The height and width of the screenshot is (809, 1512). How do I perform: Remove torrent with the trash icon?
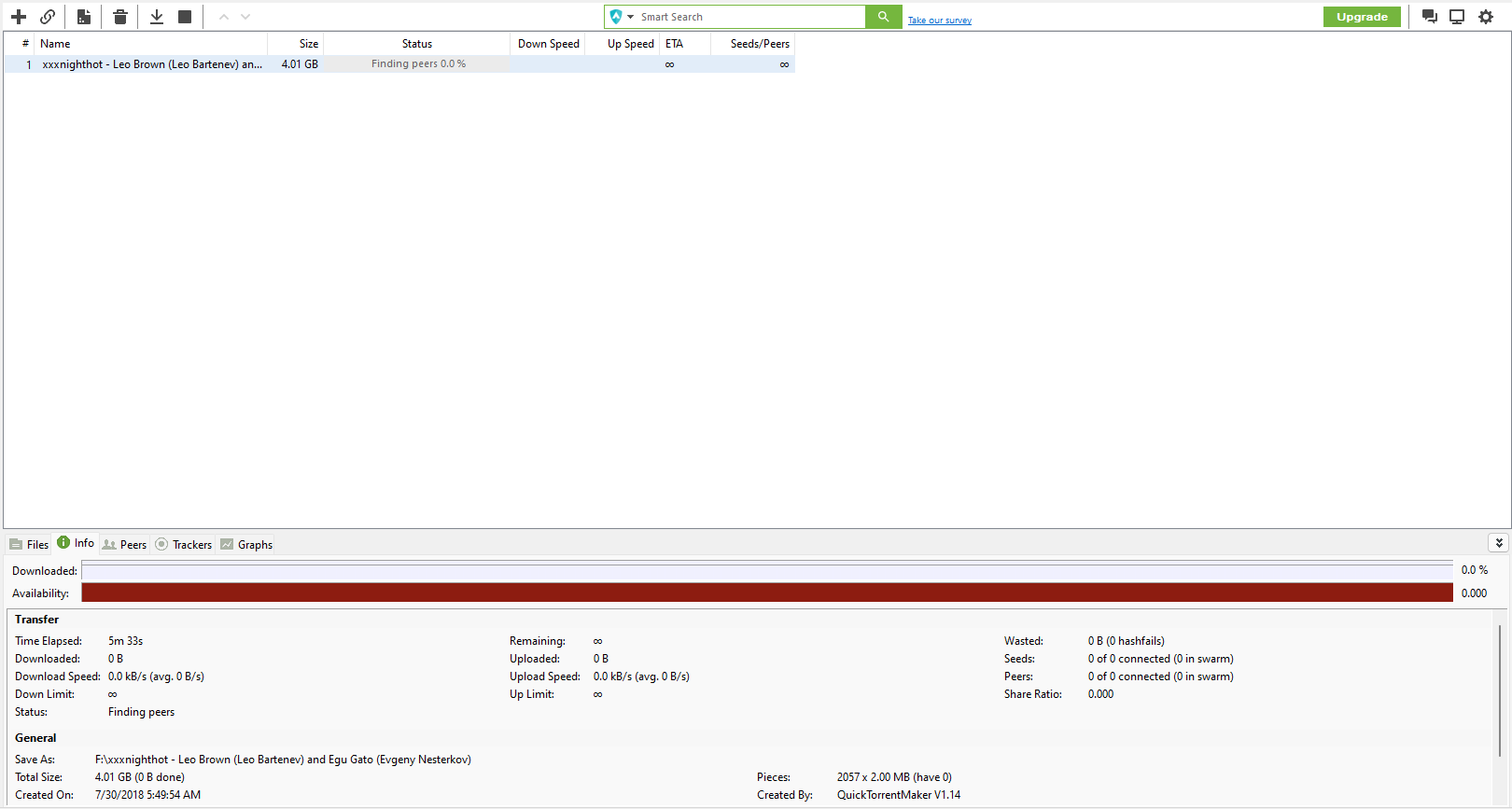click(120, 17)
